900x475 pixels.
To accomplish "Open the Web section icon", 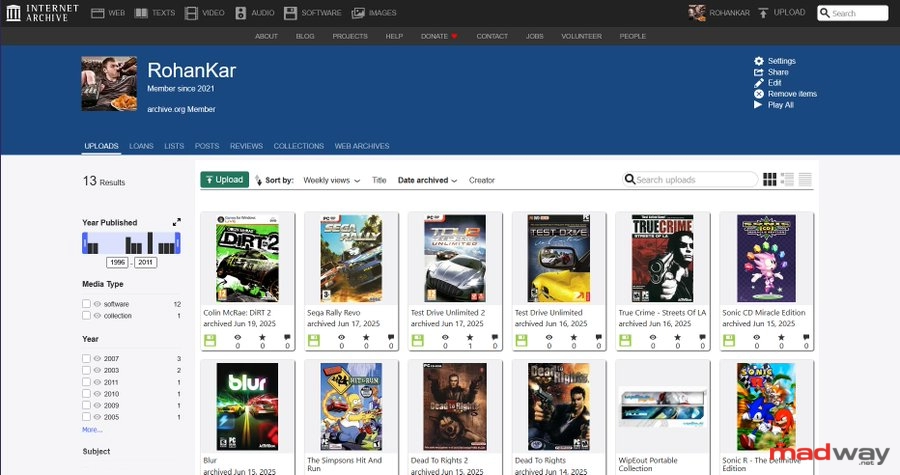I will (x=98, y=13).
